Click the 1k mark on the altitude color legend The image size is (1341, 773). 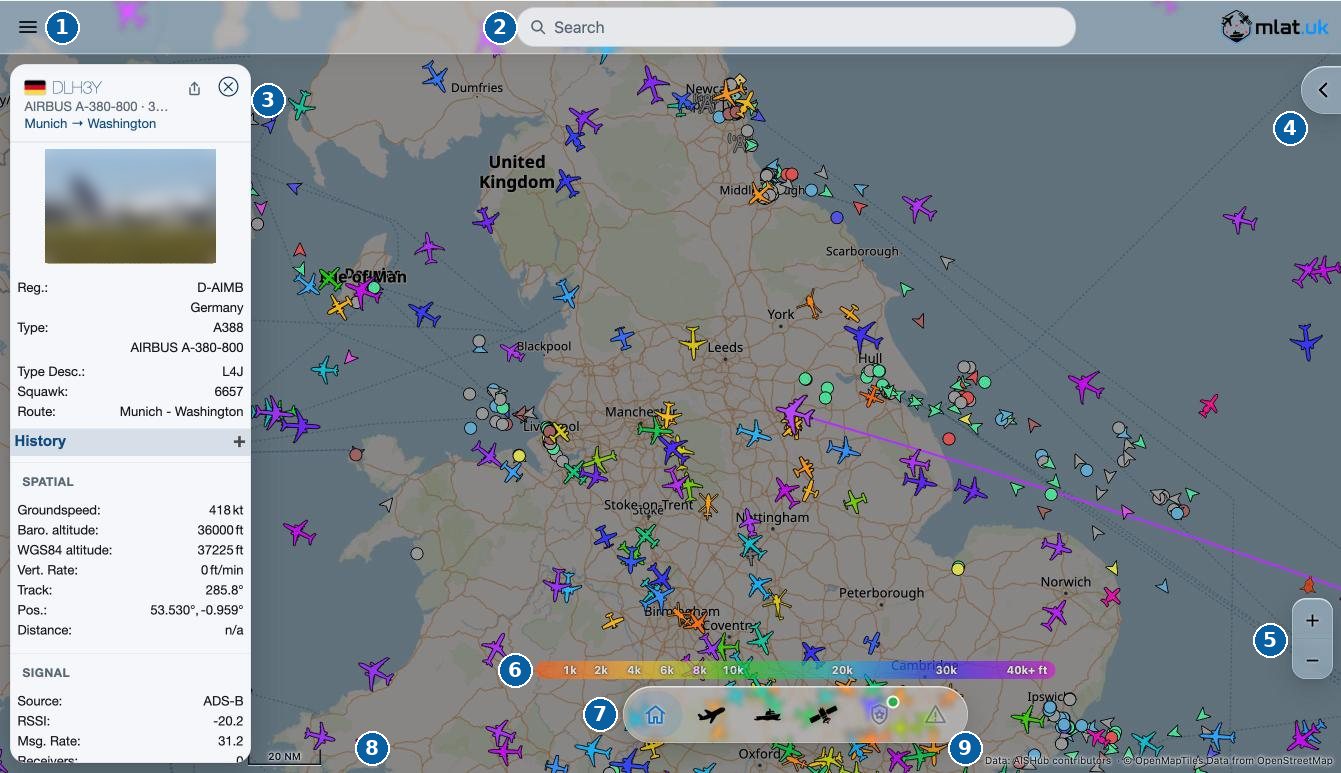click(x=570, y=670)
